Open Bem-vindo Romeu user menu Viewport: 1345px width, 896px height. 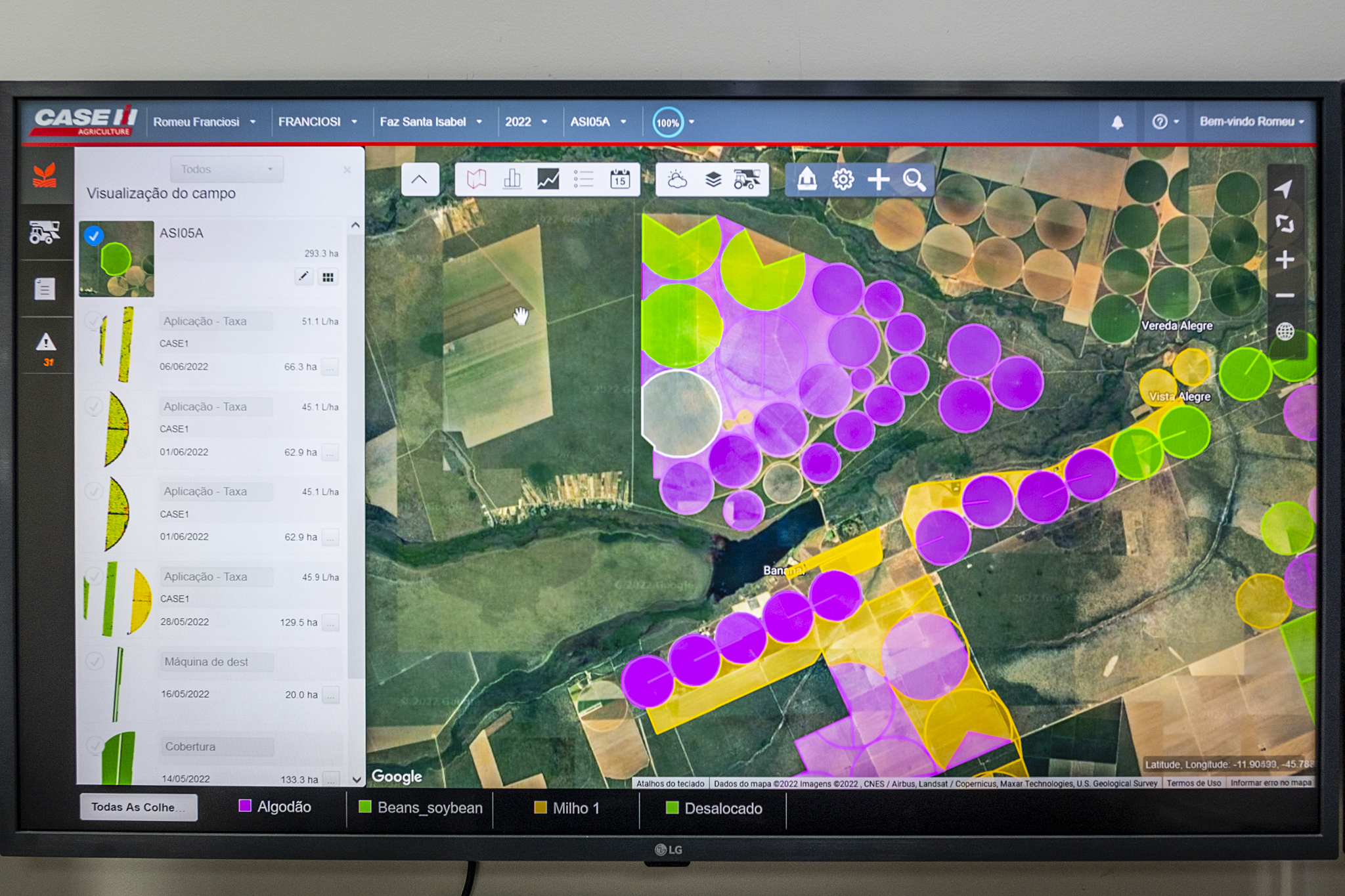(x=1251, y=121)
